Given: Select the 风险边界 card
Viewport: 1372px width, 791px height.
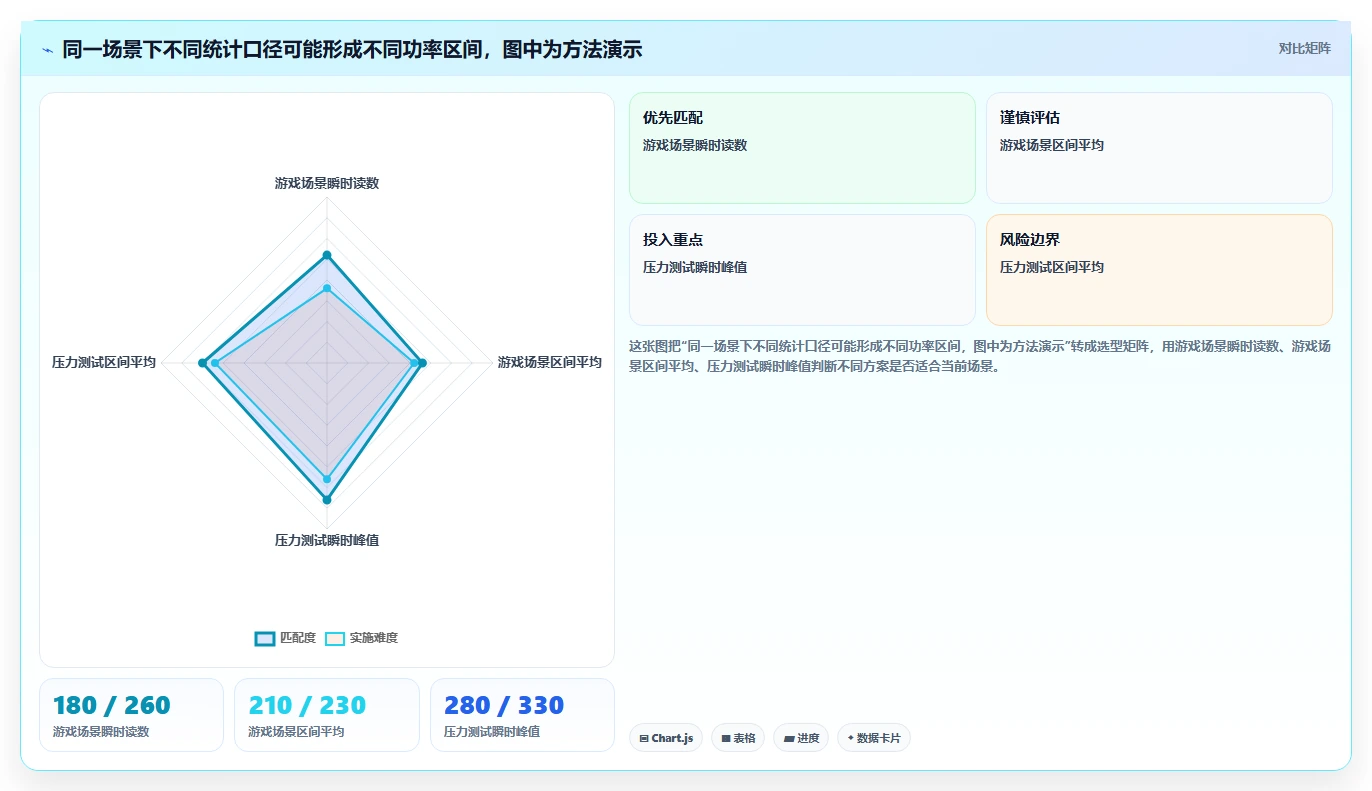Looking at the screenshot, I should point(1159,270).
